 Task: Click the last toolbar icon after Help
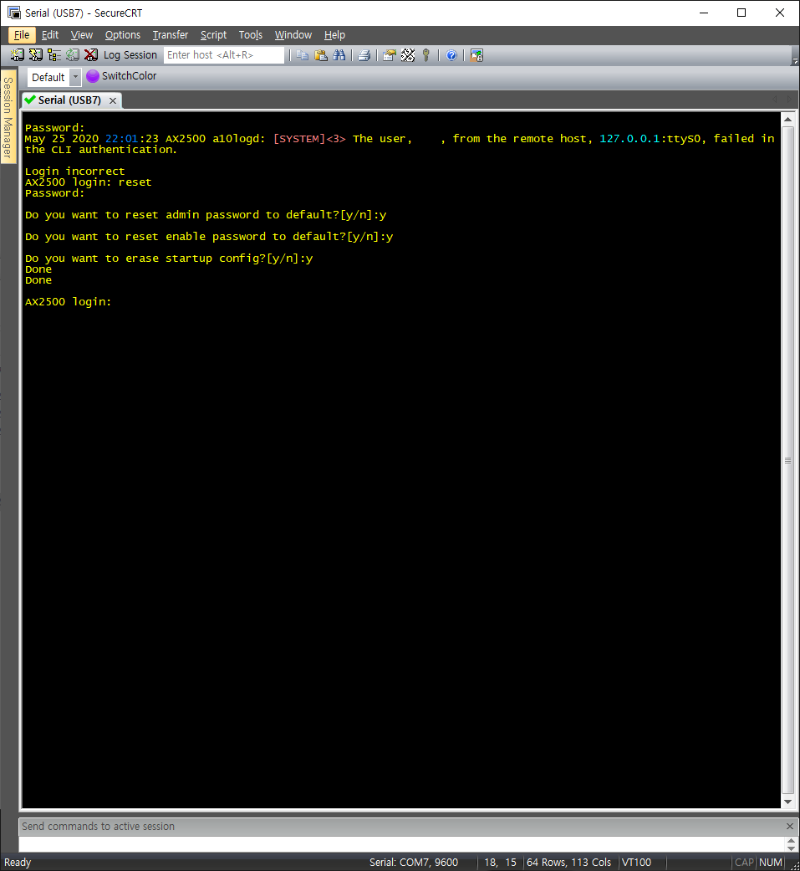477,55
